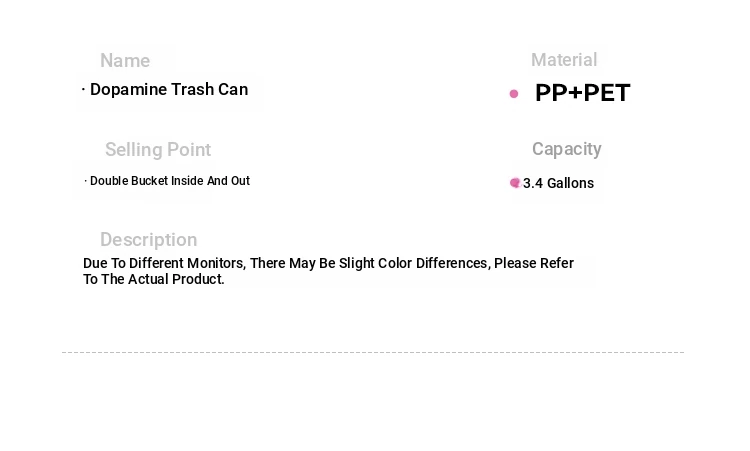The height and width of the screenshot is (451, 750).
Task: Click the first line of description text
Action: click(x=328, y=263)
